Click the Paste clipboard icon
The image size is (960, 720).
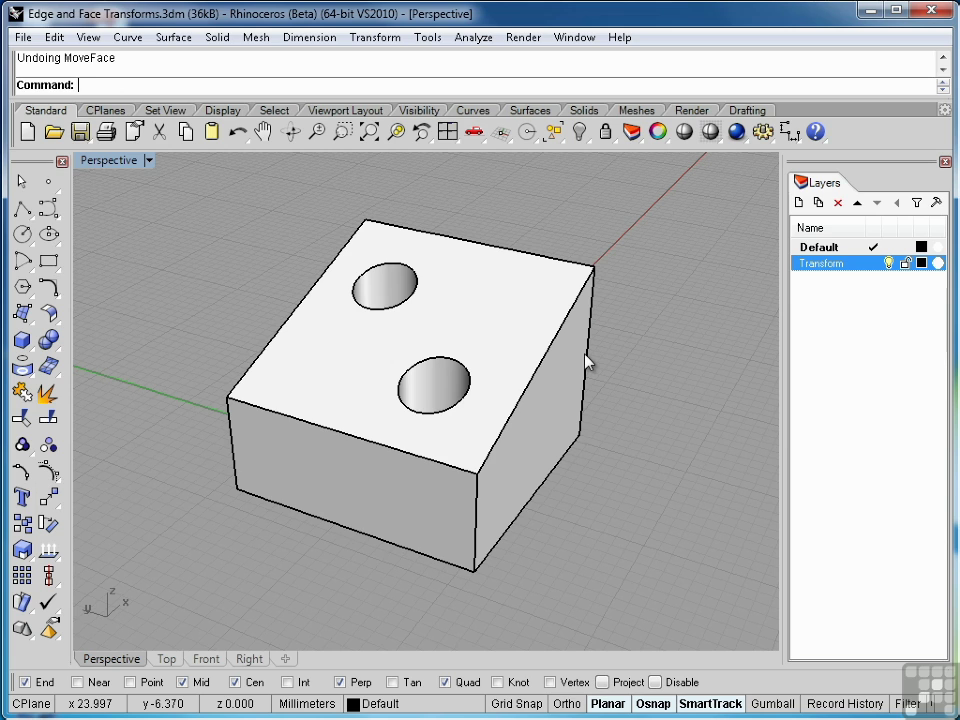point(212,132)
